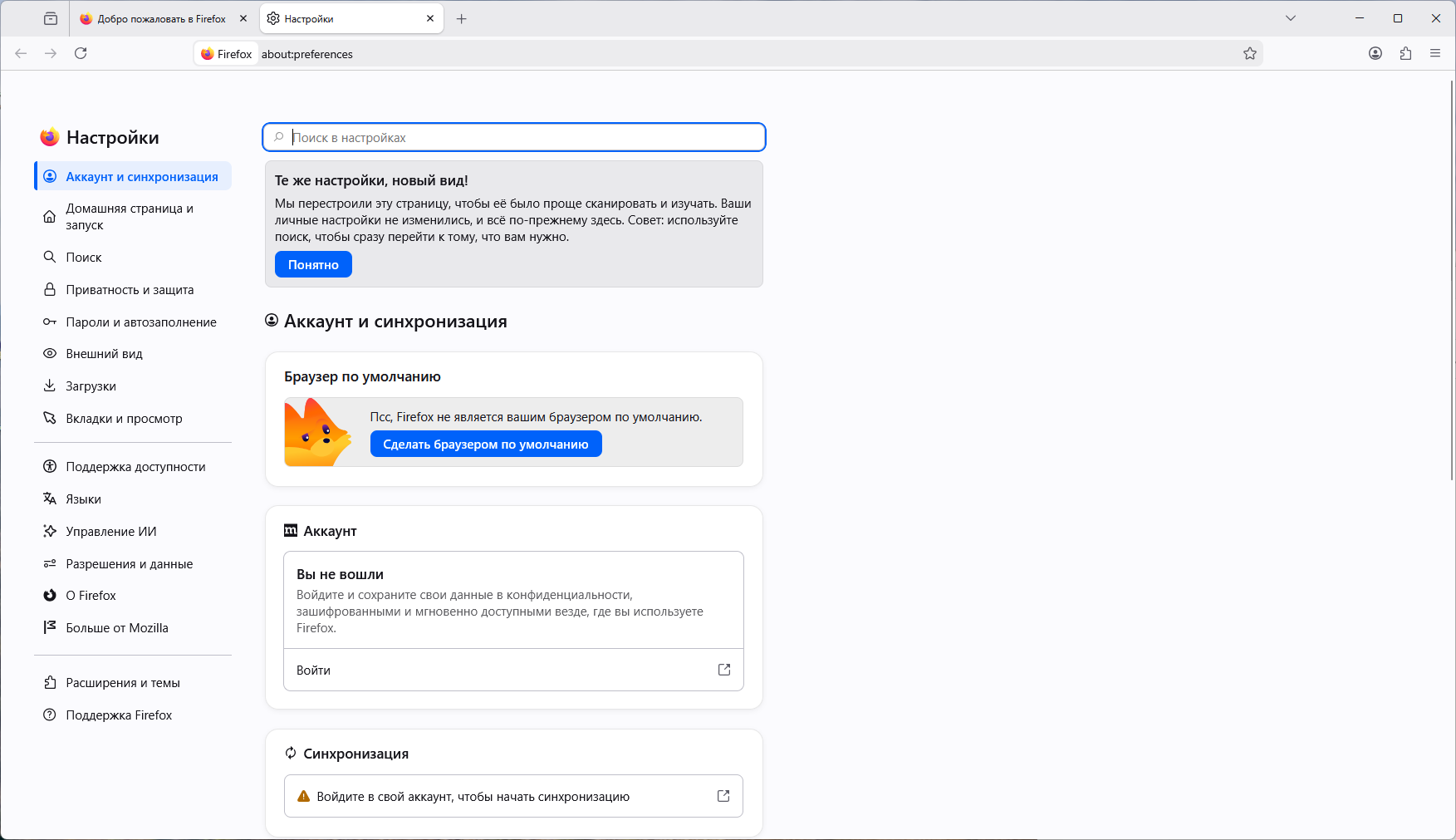Dismiss the notice with the Понятно button
The image size is (1456, 840).
pyautogui.click(x=313, y=265)
